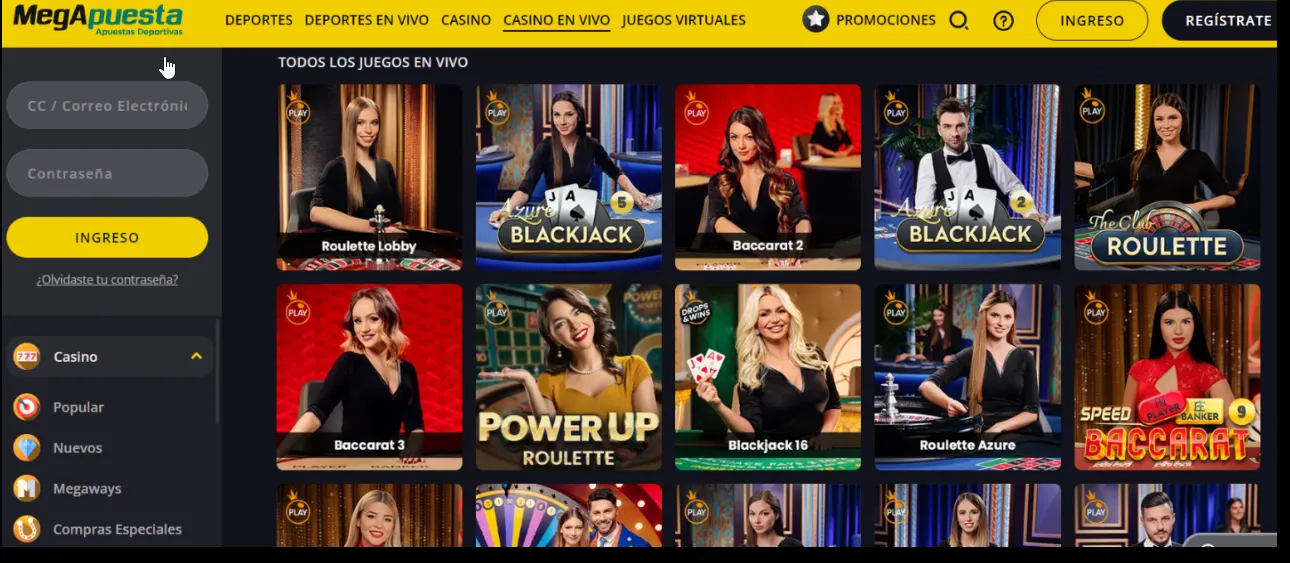Click the Compras Especiales horseshoe icon
Screen dimensions: 1290x563
tap(27, 529)
